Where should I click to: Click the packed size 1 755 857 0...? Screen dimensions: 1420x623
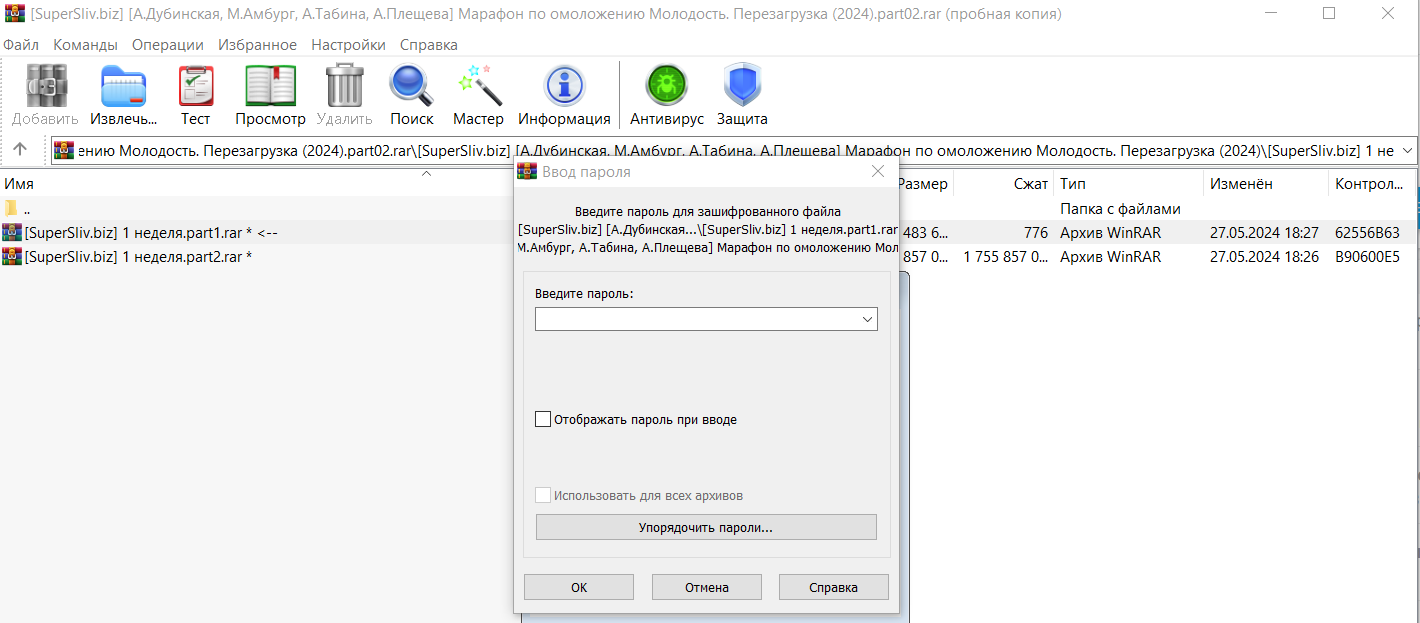coord(1006,257)
